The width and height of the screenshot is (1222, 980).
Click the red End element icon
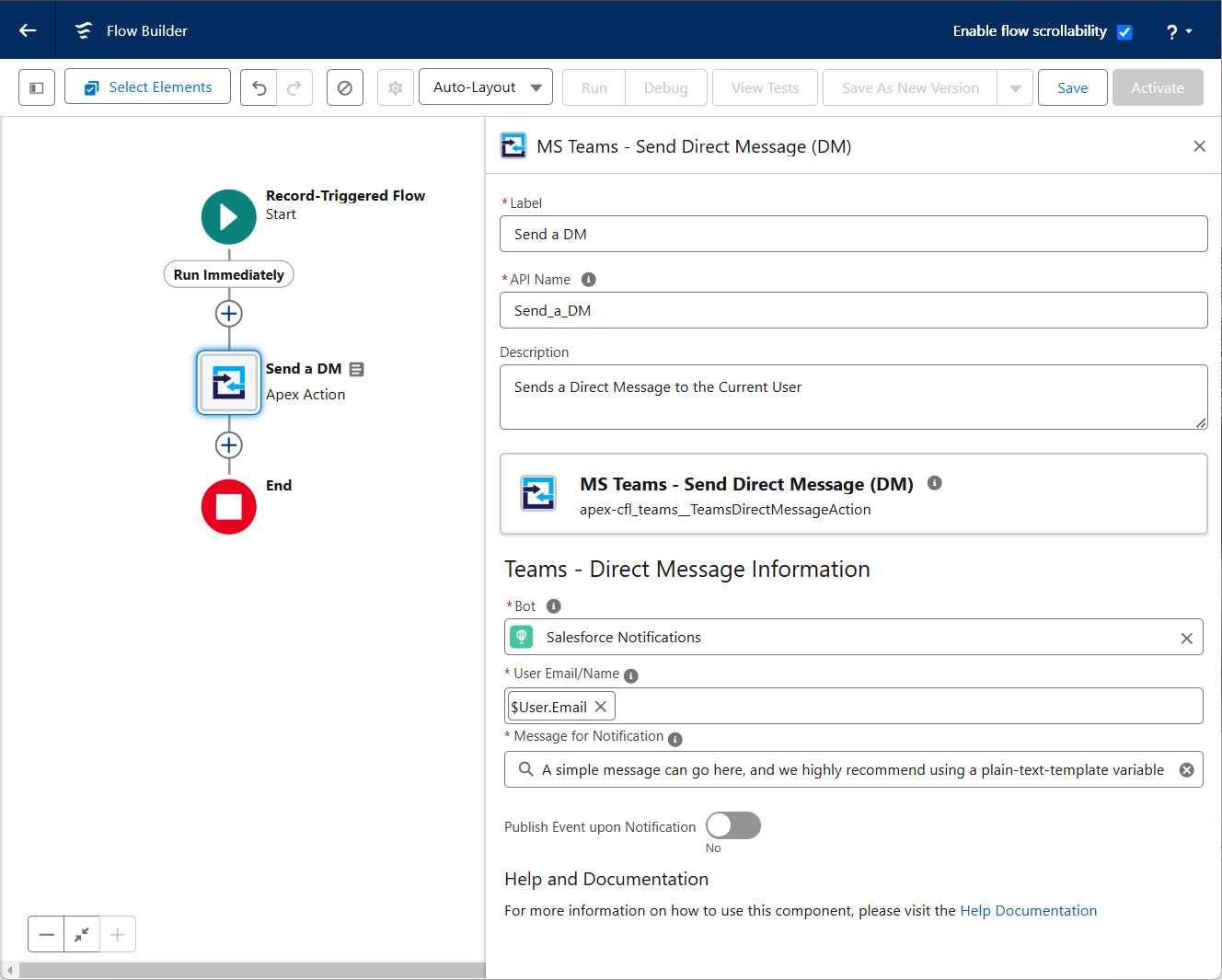tap(229, 507)
